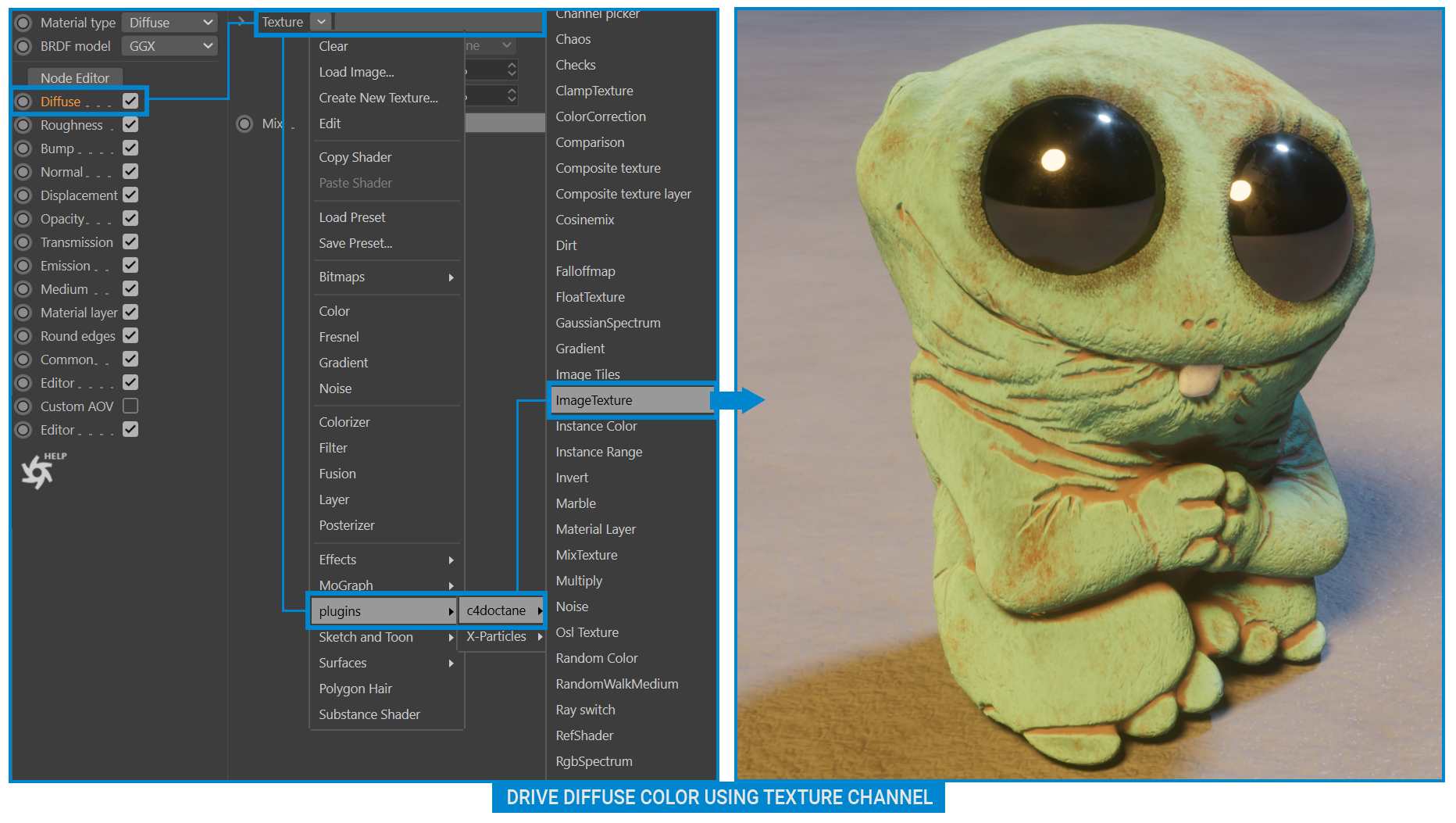This screenshot has width=1456, height=823.
Task: Open the Texture dropdown arrow
Action: pos(321,21)
